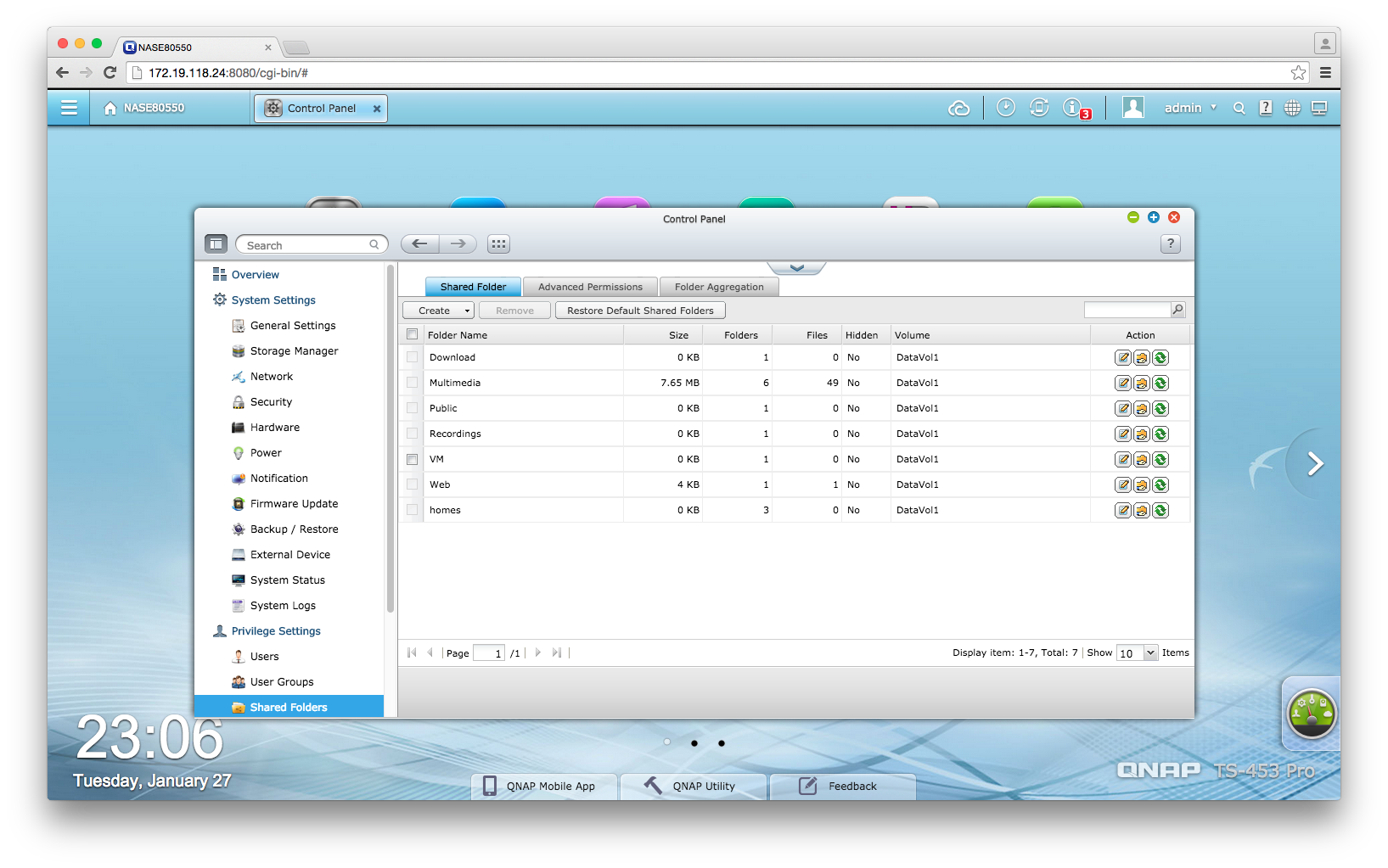Switch to Folder Aggregation tab

(719, 287)
